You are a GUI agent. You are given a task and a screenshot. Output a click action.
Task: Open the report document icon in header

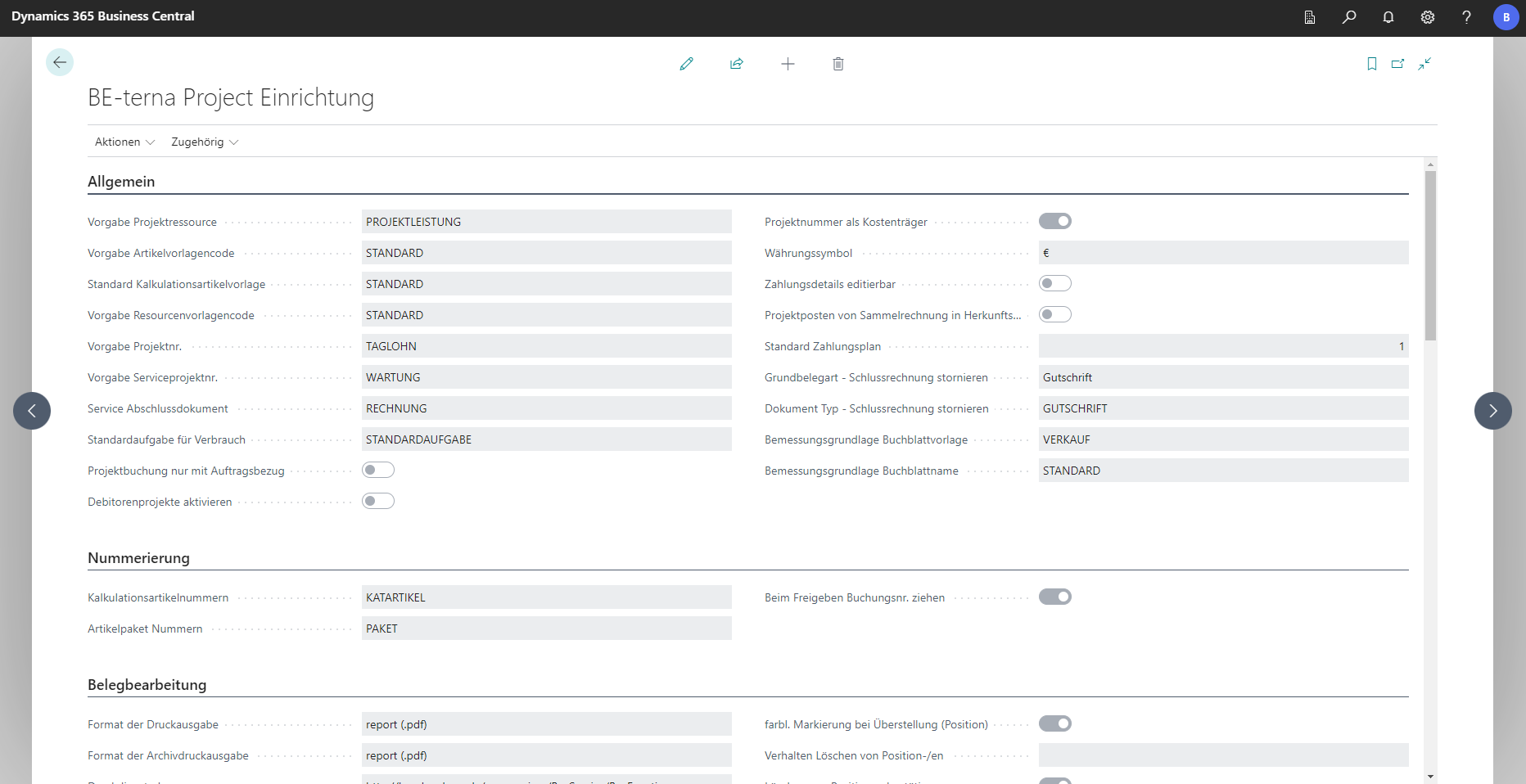point(1310,17)
